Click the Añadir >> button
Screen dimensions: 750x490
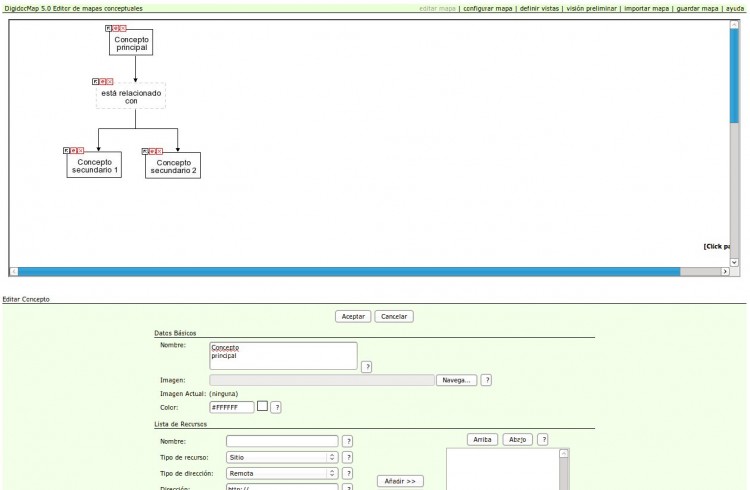[x=400, y=481]
